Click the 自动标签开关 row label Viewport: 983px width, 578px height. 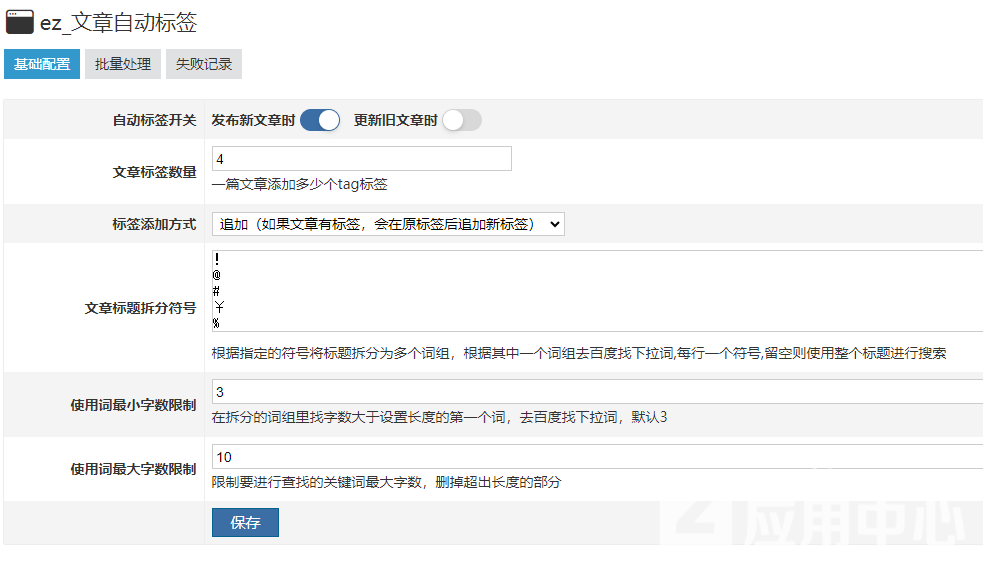(x=154, y=120)
